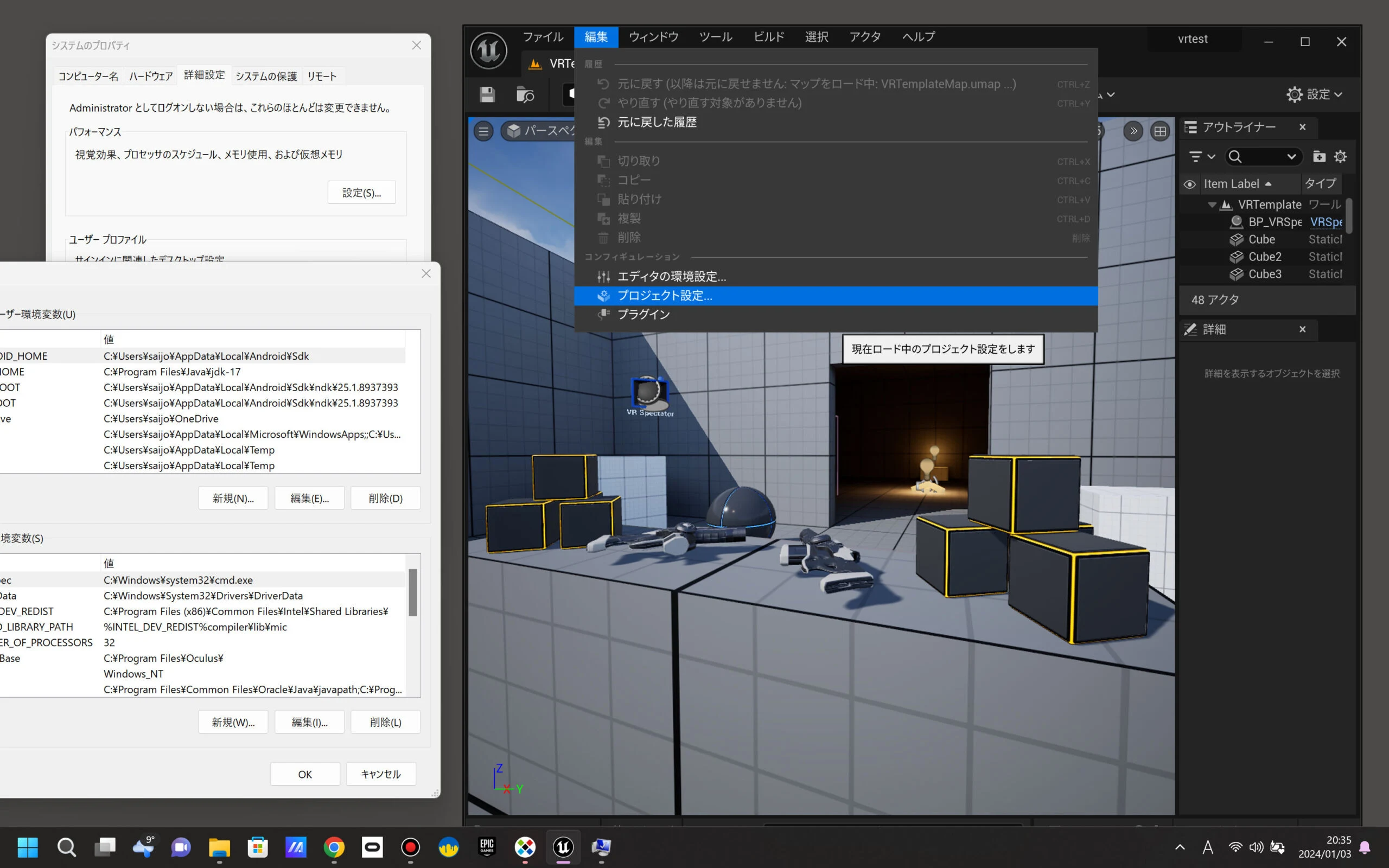Switch to the ハードウェア tab
The image size is (1389, 868).
(151, 76)
